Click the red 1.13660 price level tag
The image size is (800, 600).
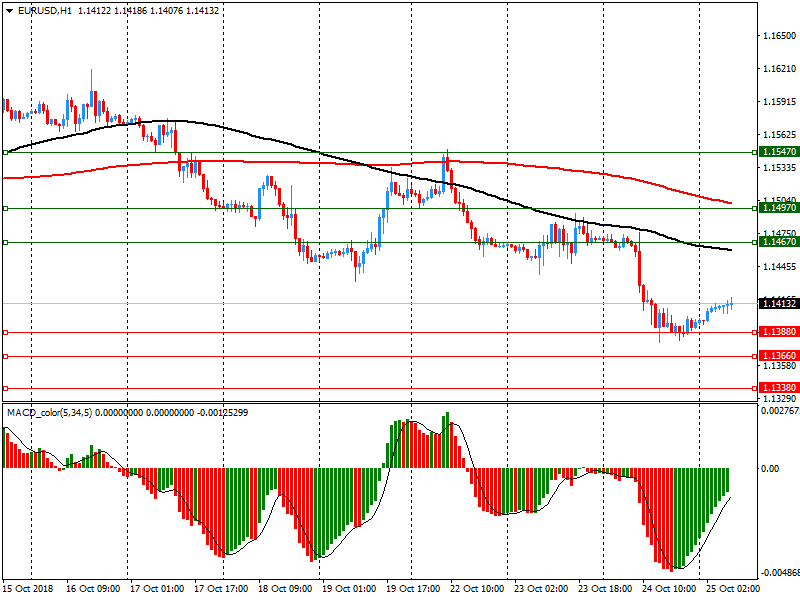pos(778,356)
